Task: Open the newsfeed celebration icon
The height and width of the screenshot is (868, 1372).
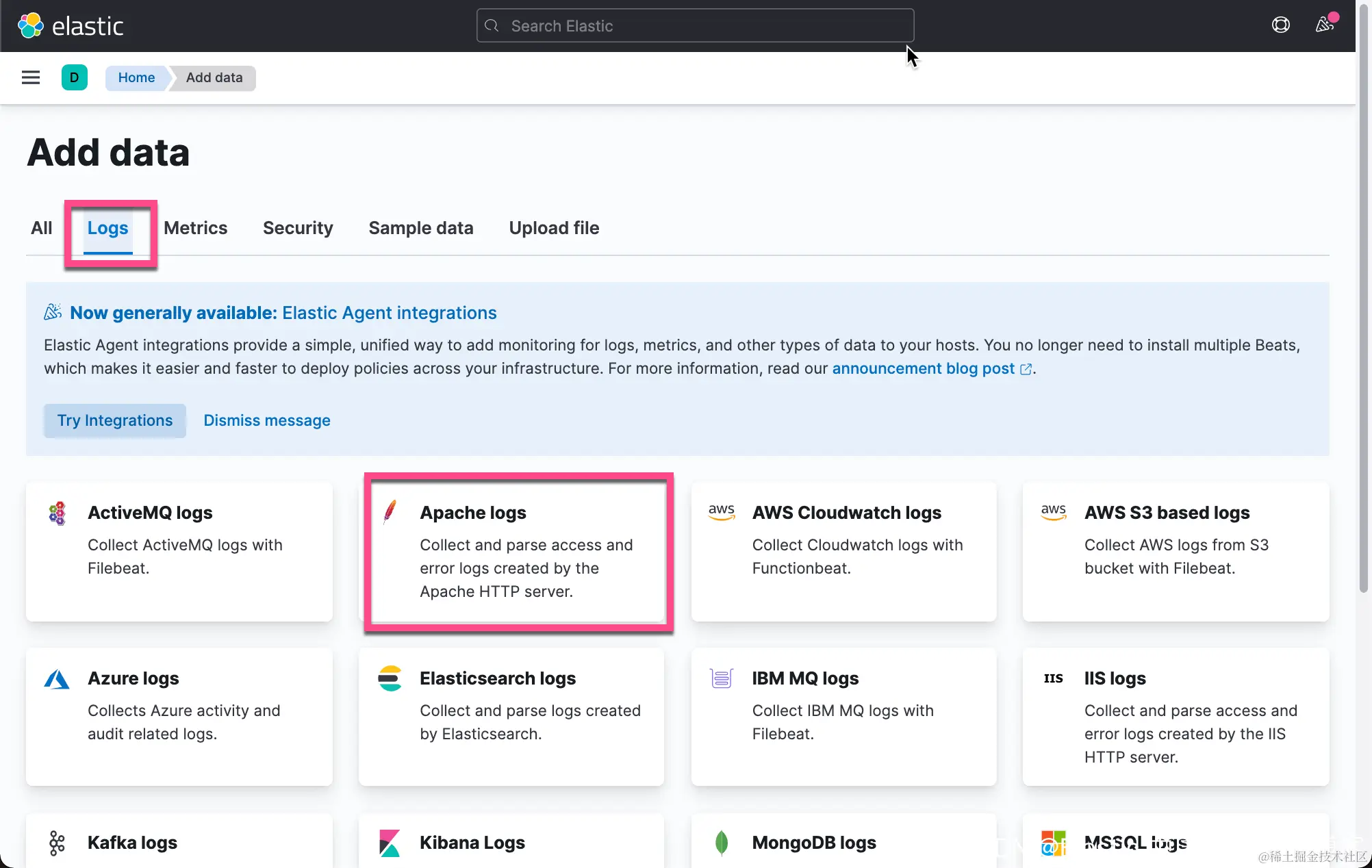Action: pos(1325,25)
